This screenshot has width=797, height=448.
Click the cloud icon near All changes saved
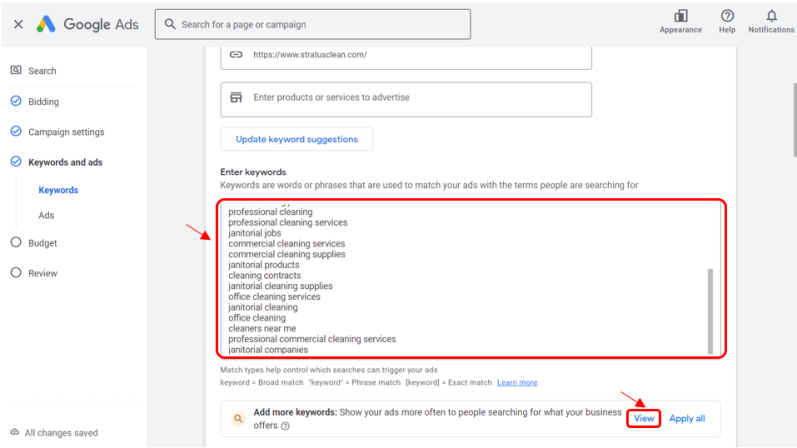click(x=15, y=432)
